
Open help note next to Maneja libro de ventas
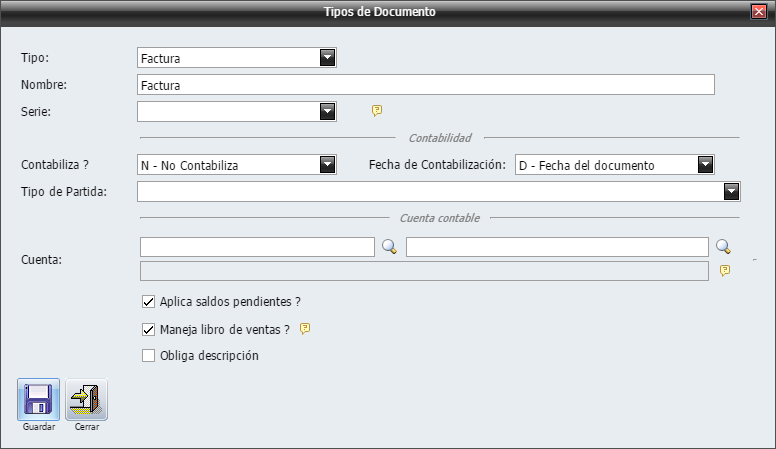(x=305, y=329)
